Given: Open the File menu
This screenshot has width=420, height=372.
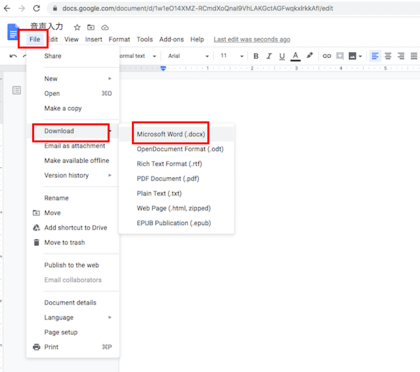Looking at the screenshot, I should click(x=35, y=39).
